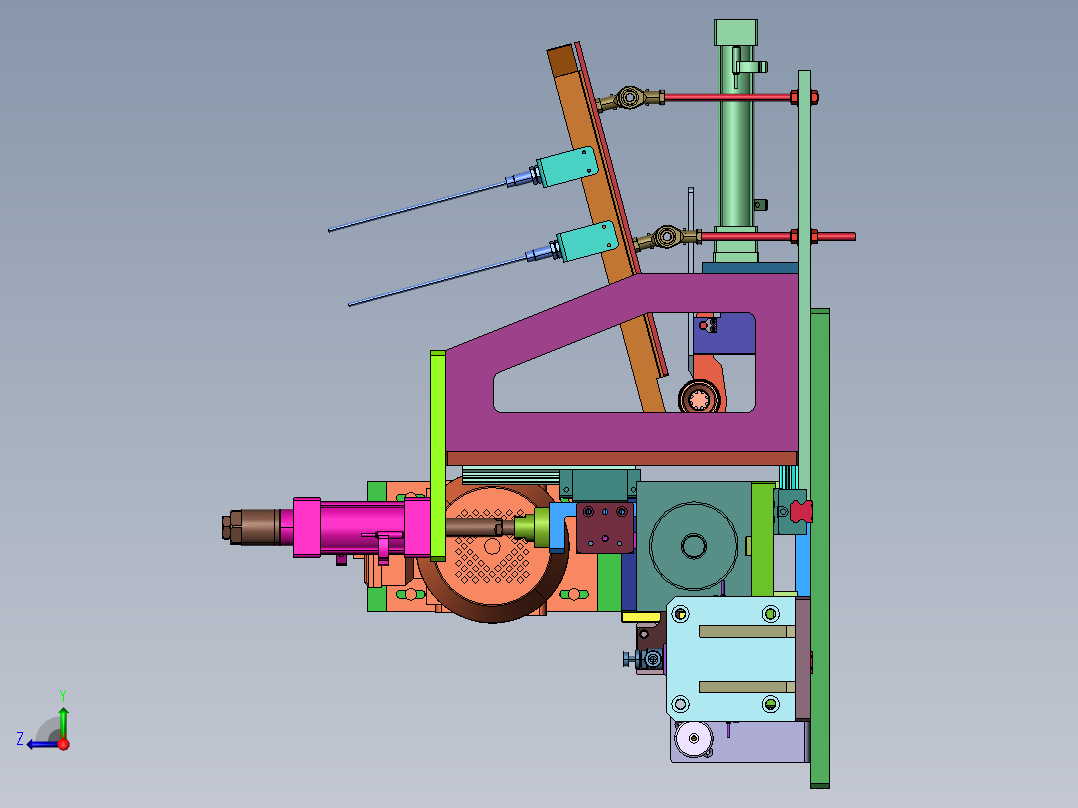Click the maroon block with screw holes

[x=604, y=527]
